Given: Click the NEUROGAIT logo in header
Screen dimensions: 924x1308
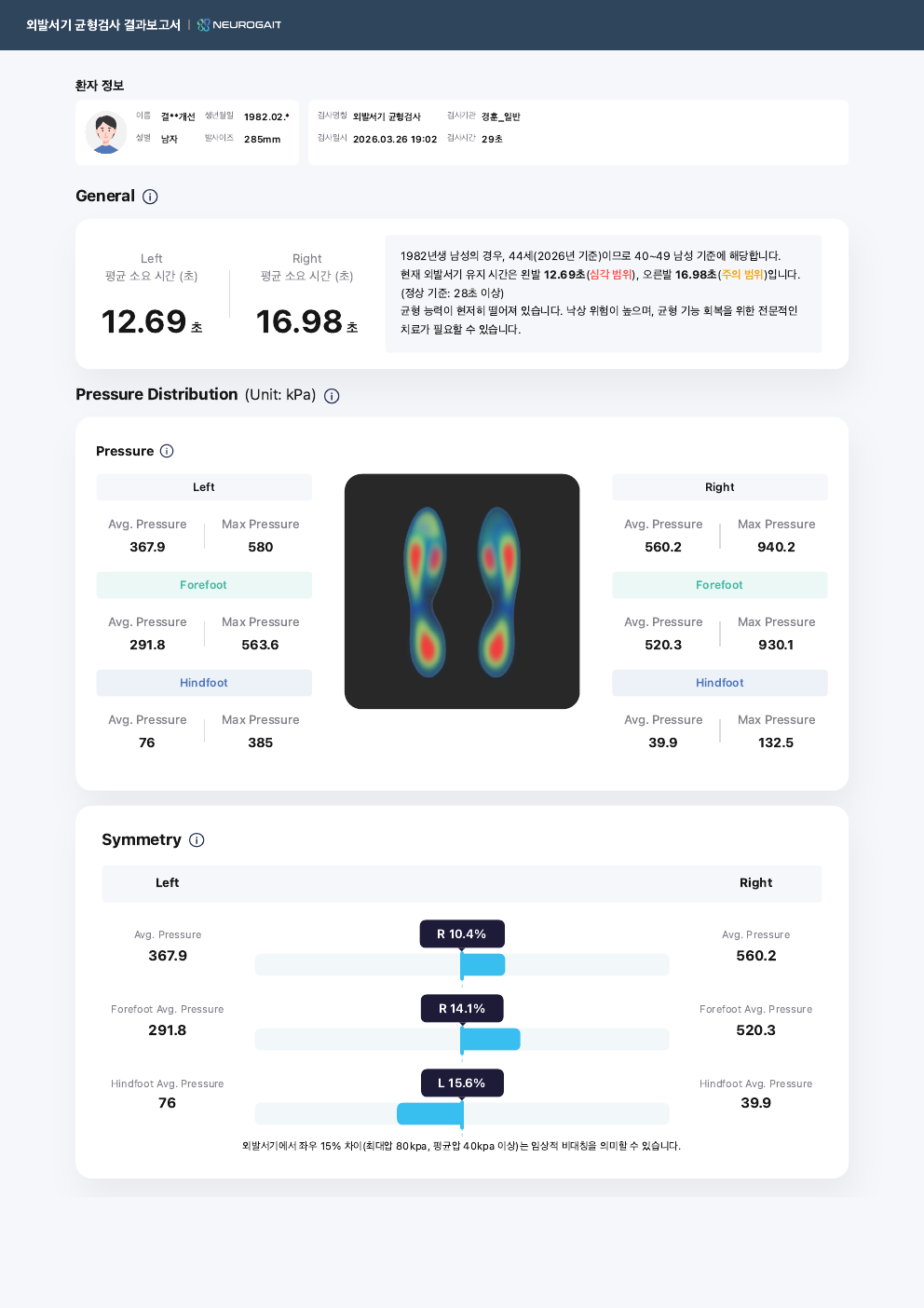Looking at the screenshot, I should (239, 25).
